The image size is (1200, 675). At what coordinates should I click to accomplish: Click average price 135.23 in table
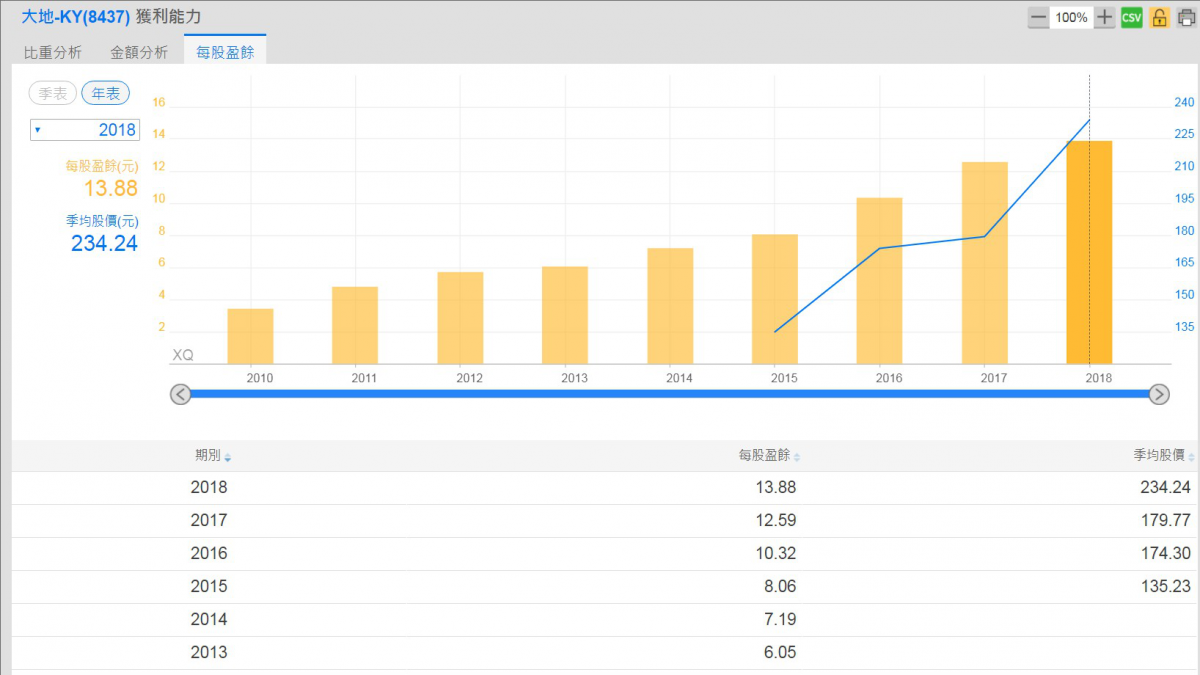click(1167, 586)
